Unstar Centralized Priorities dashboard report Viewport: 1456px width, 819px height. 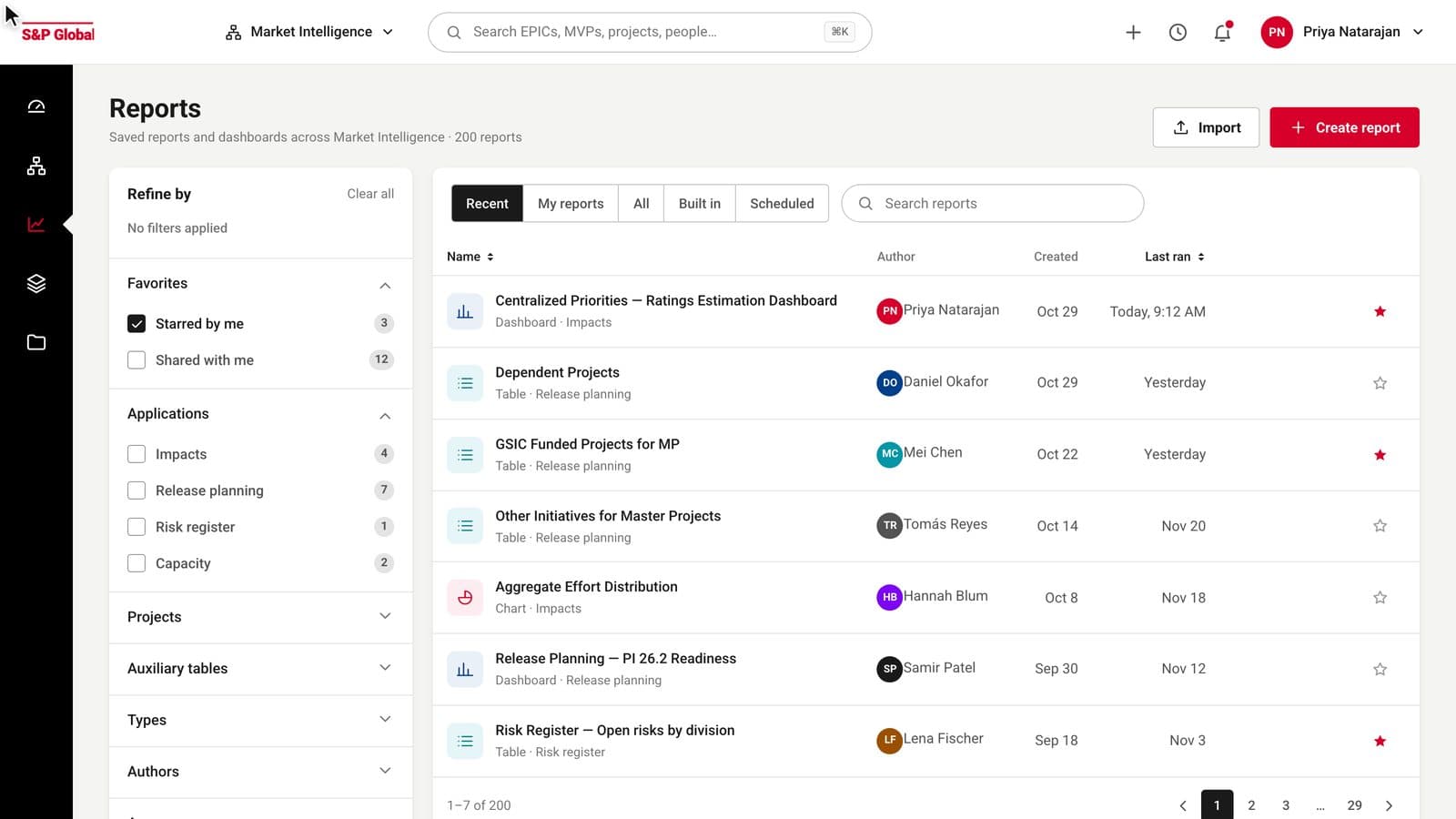pyautogui.click(x=1380, y=311)
